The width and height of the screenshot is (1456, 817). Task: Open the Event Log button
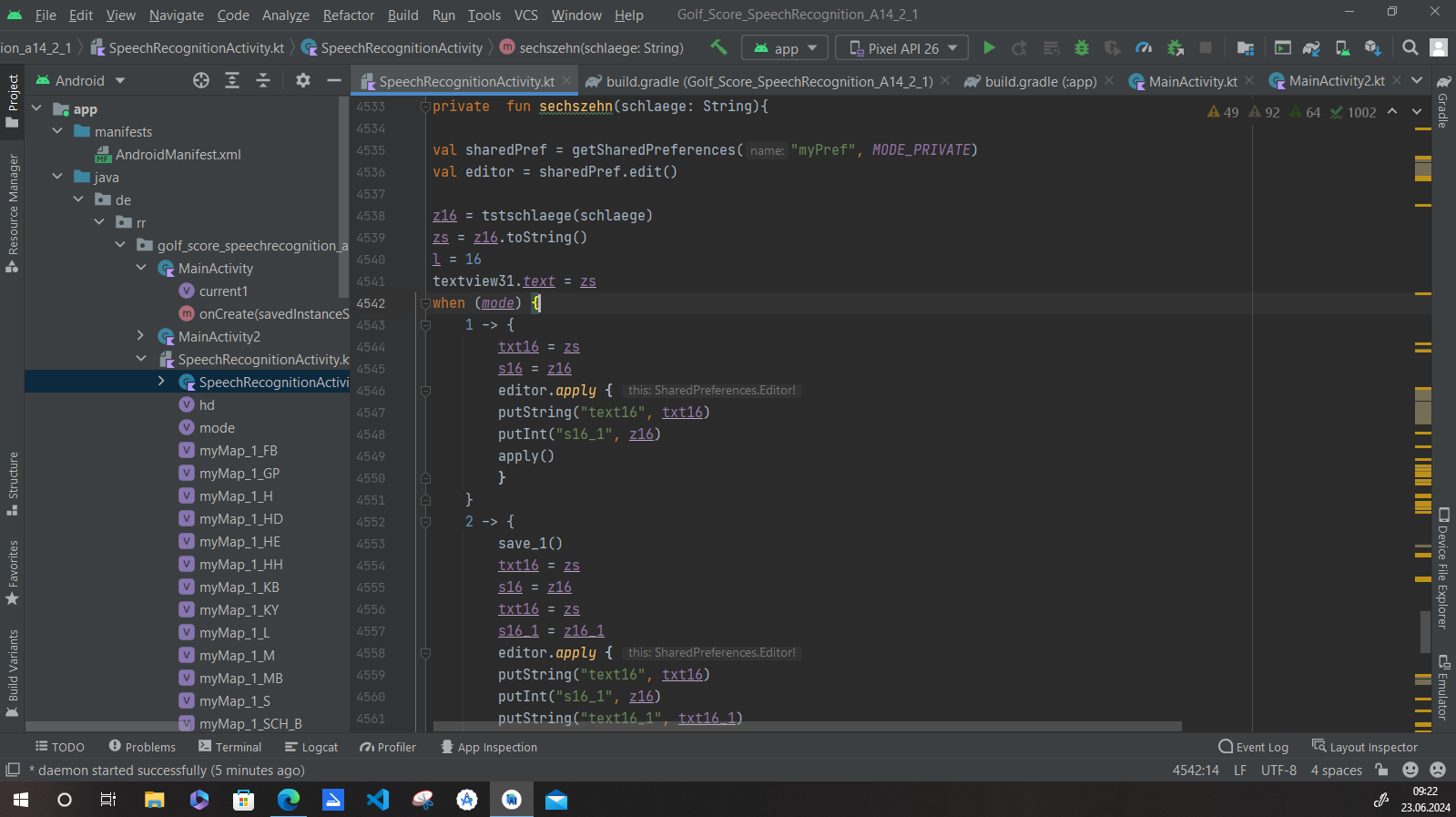[x=1254, y=747]
